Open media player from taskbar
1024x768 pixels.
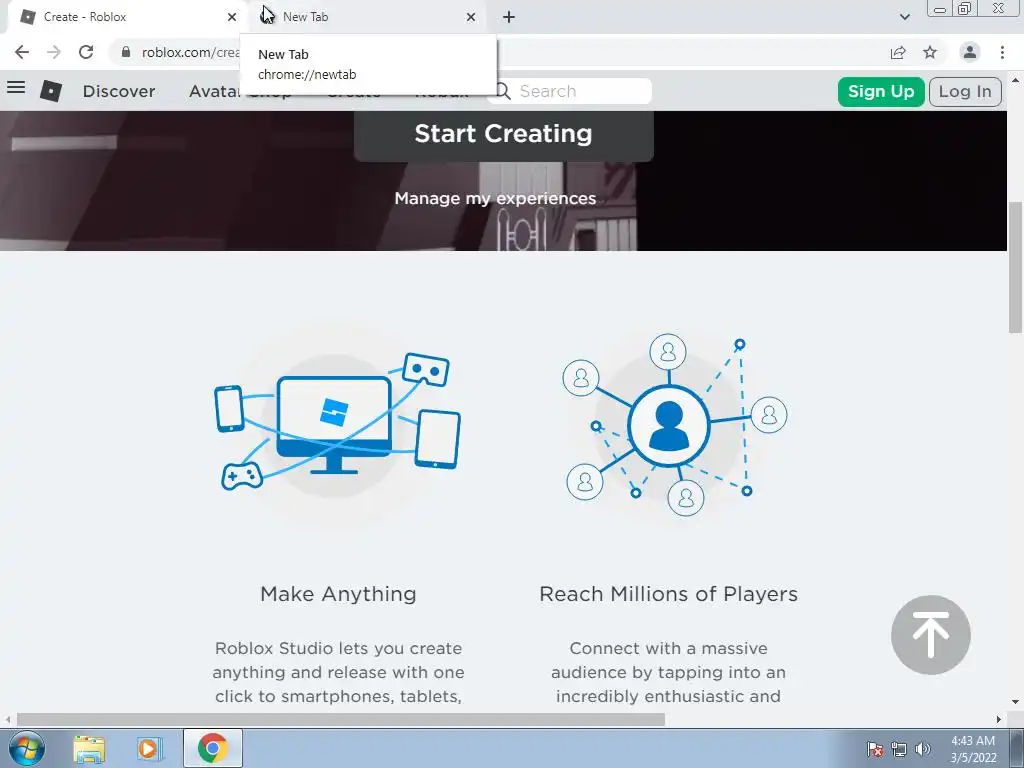[x=149, y=749]
